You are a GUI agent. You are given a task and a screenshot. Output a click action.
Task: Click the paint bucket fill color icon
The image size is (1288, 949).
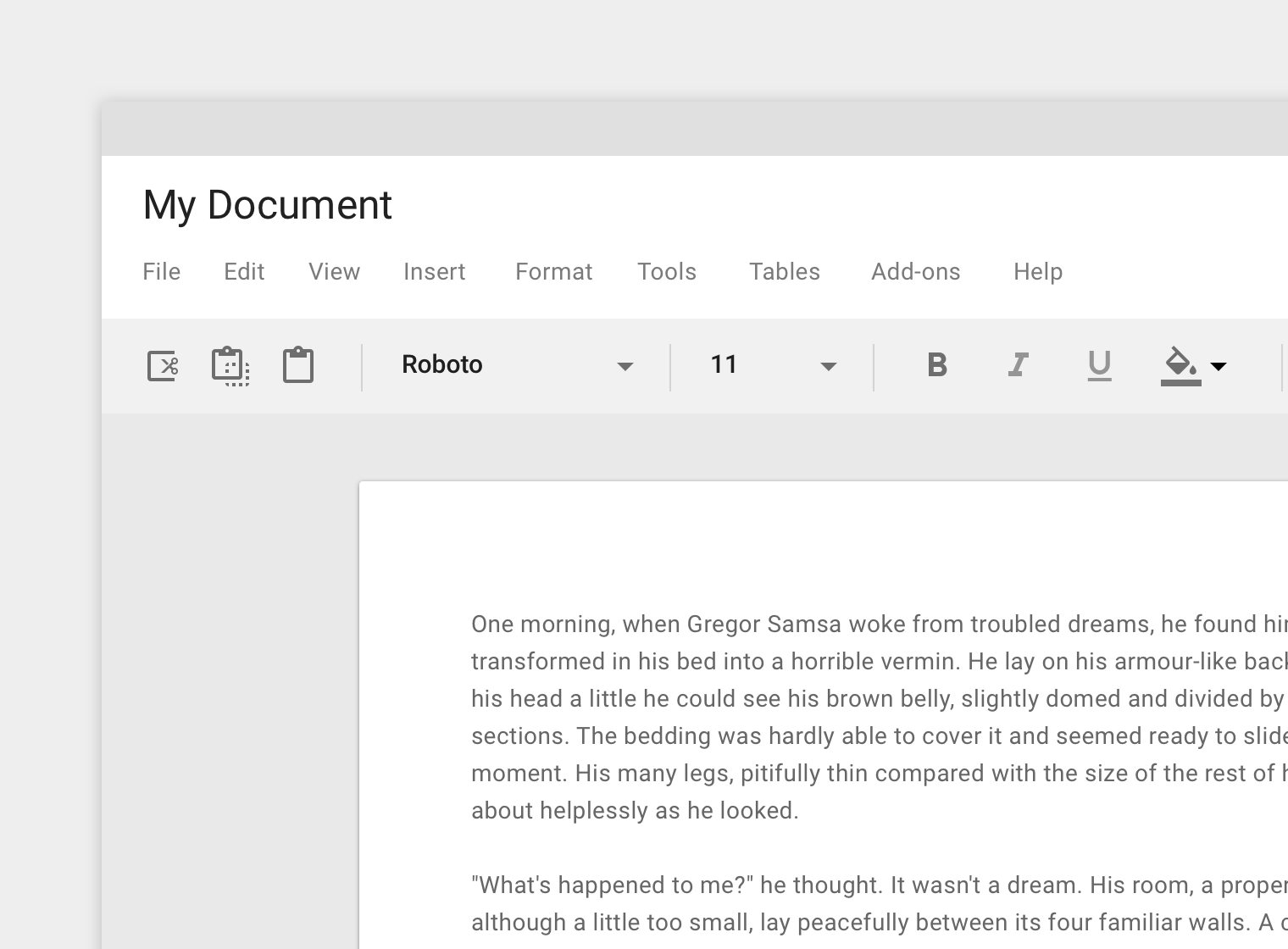tap(1181, 366)
